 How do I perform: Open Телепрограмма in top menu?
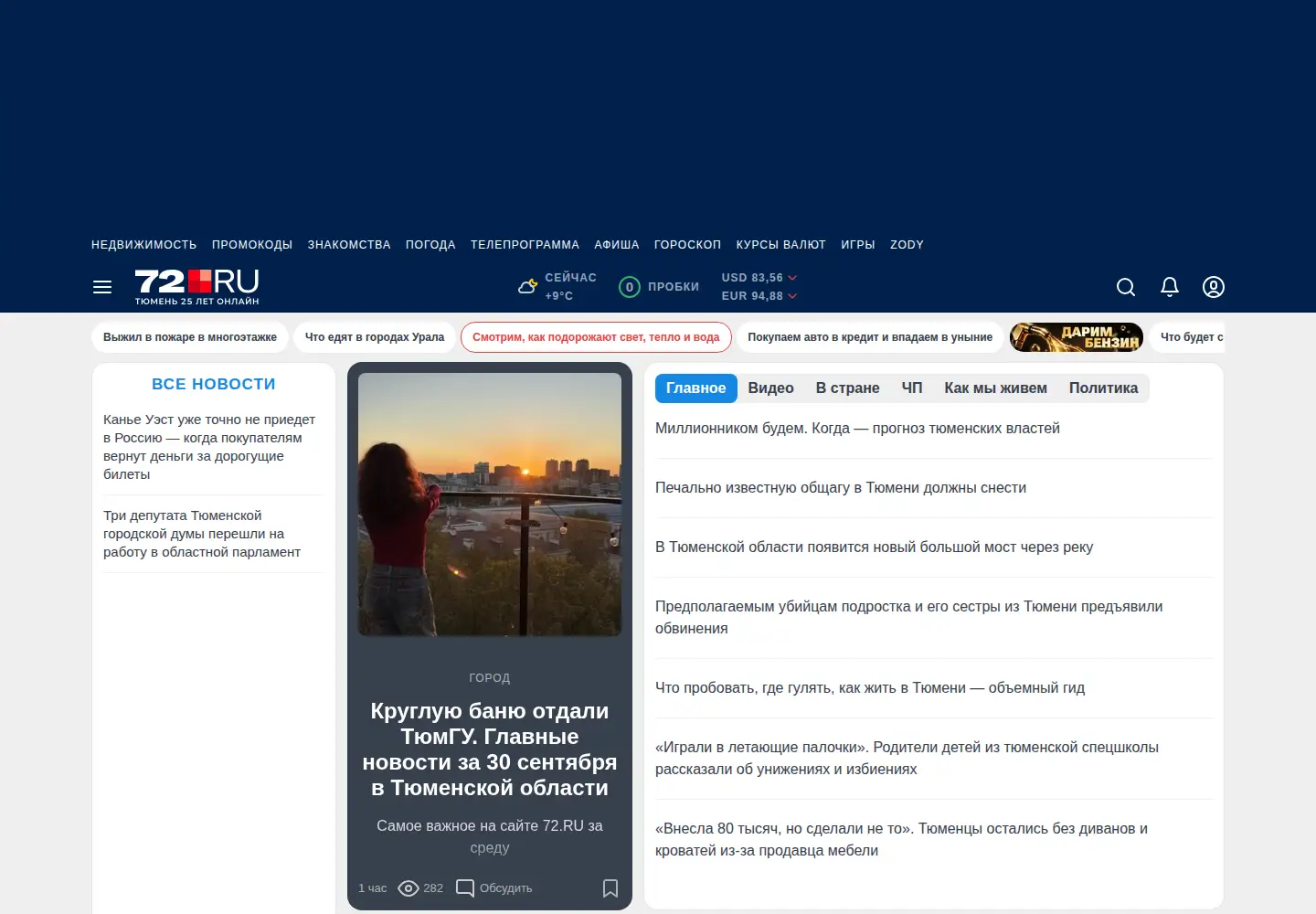525,245
